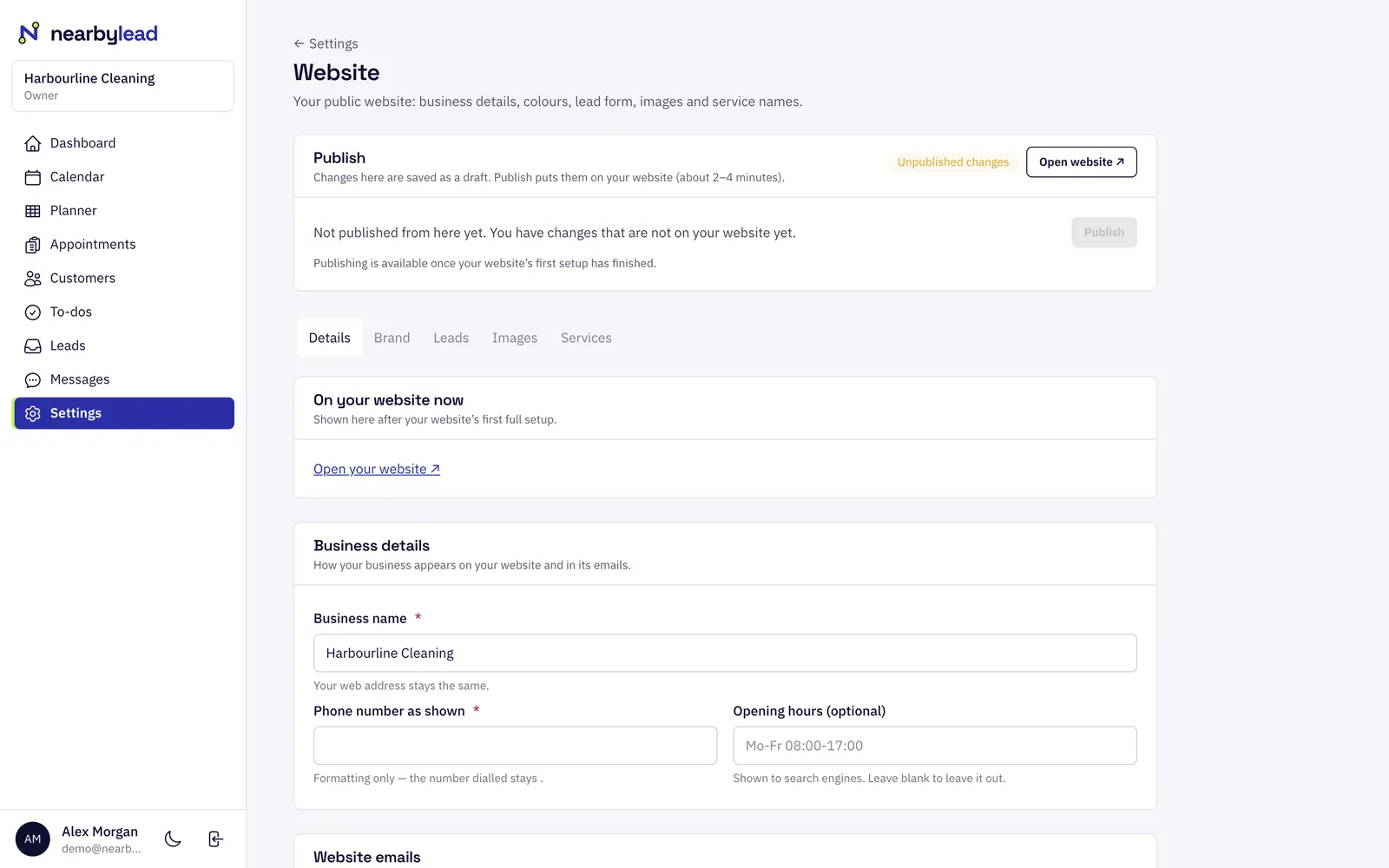
Task: Switch to the Images tab
Action: 515,338
